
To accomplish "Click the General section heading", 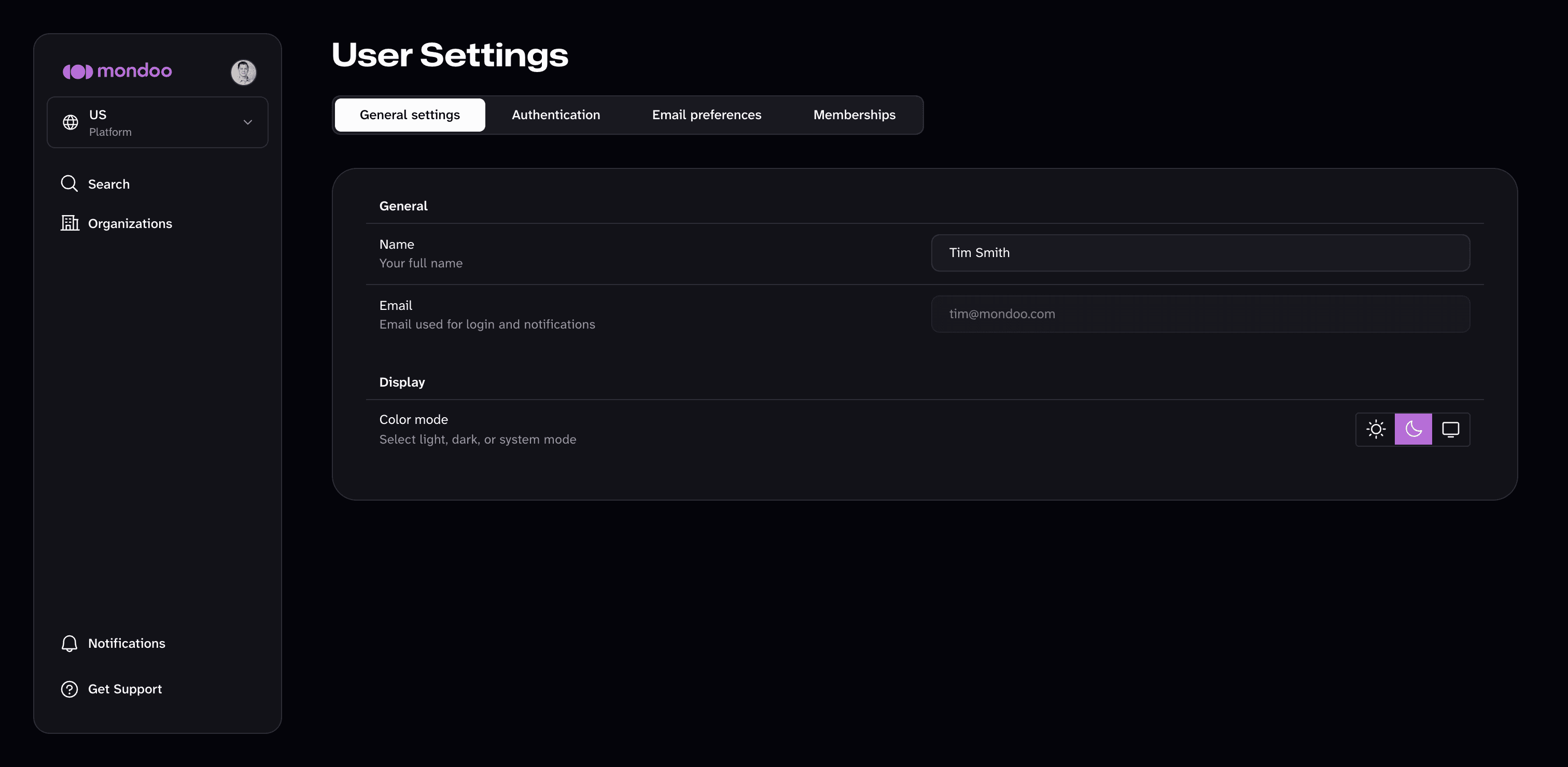I will [403, 206].
